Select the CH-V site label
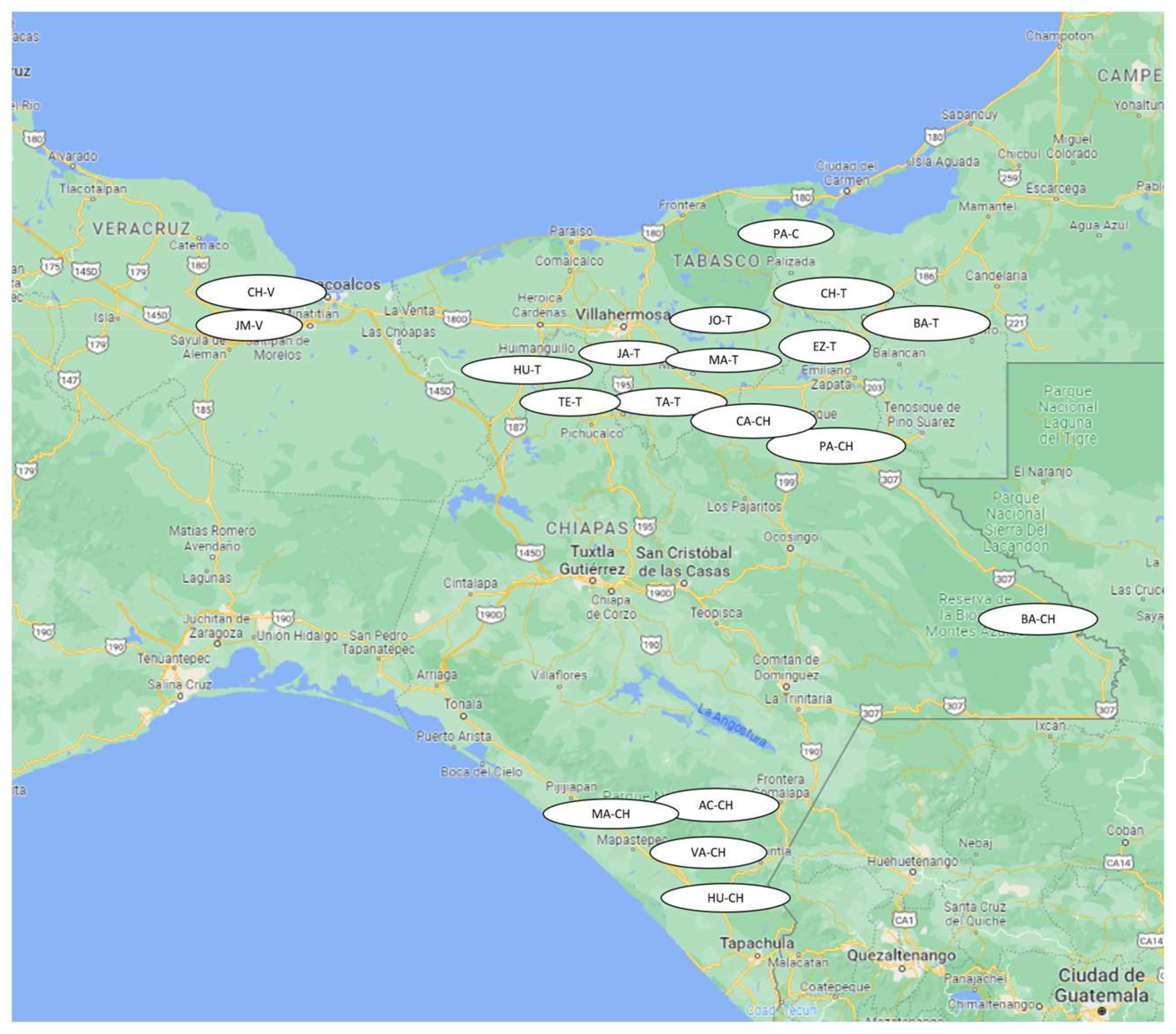Image resolution: width=1176 pixels, height=1034 pixels. tap(261, 292)
